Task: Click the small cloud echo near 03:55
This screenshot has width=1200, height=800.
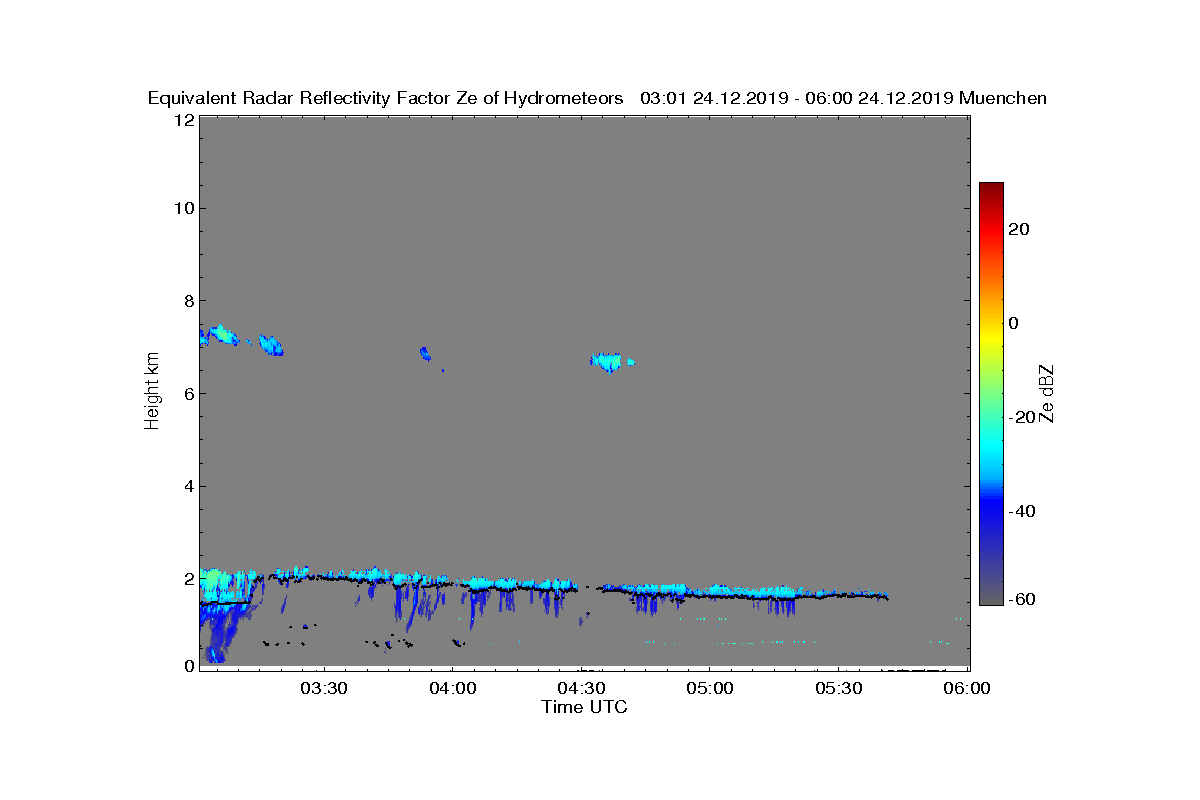Action: pos(425,353)
